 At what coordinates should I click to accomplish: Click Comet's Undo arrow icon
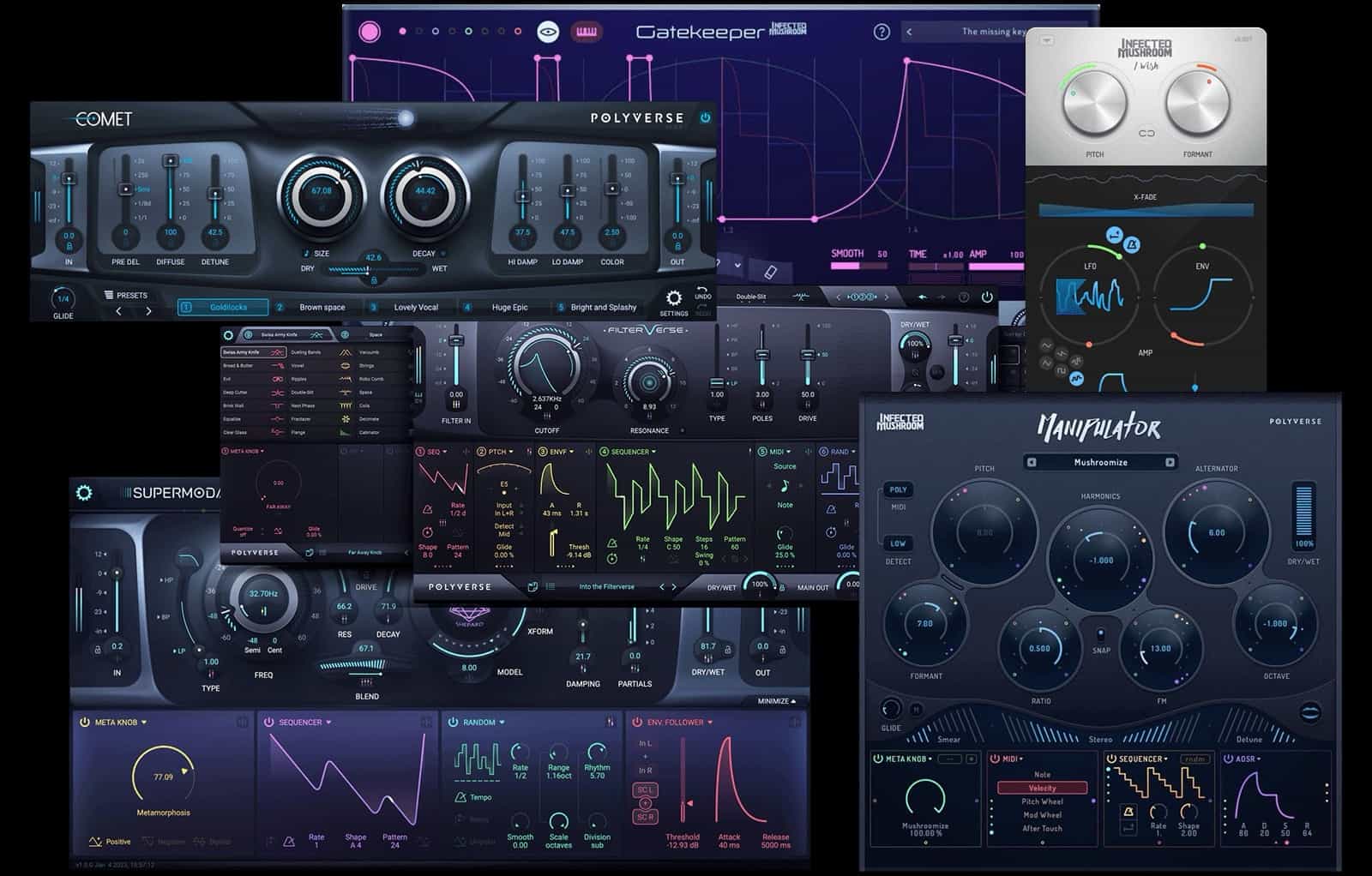(x=702, y=289)
